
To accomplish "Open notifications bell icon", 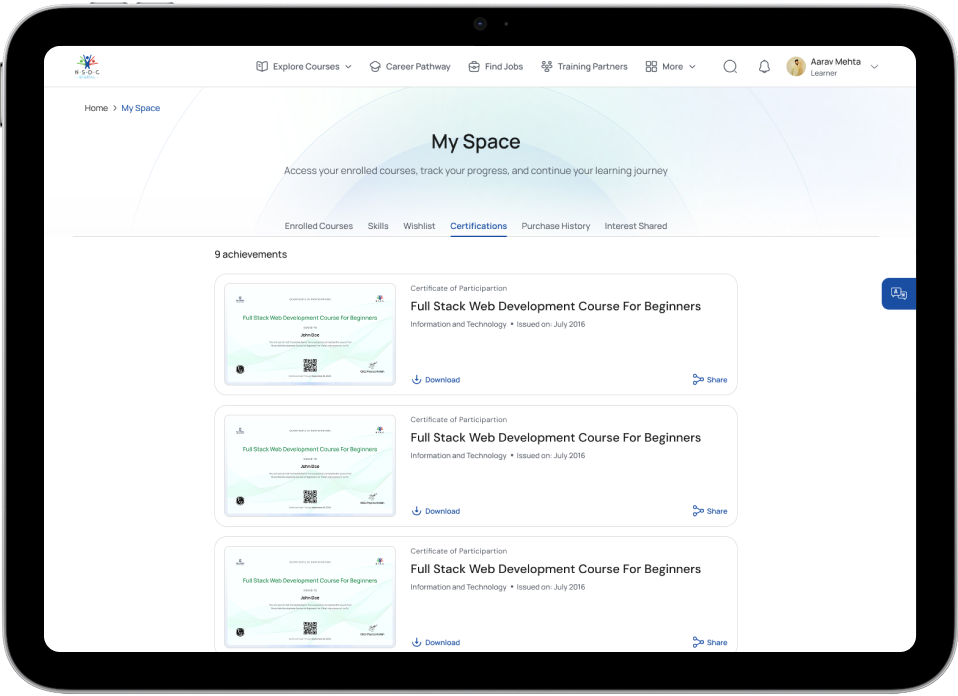I will [764, 67].
